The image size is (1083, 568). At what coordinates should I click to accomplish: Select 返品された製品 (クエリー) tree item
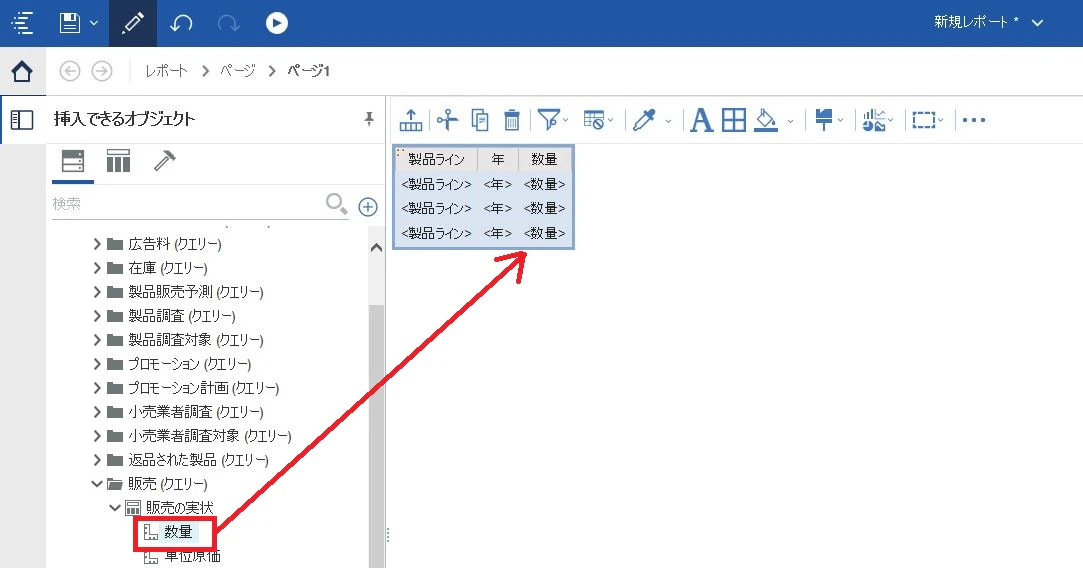tap(198, 460)
